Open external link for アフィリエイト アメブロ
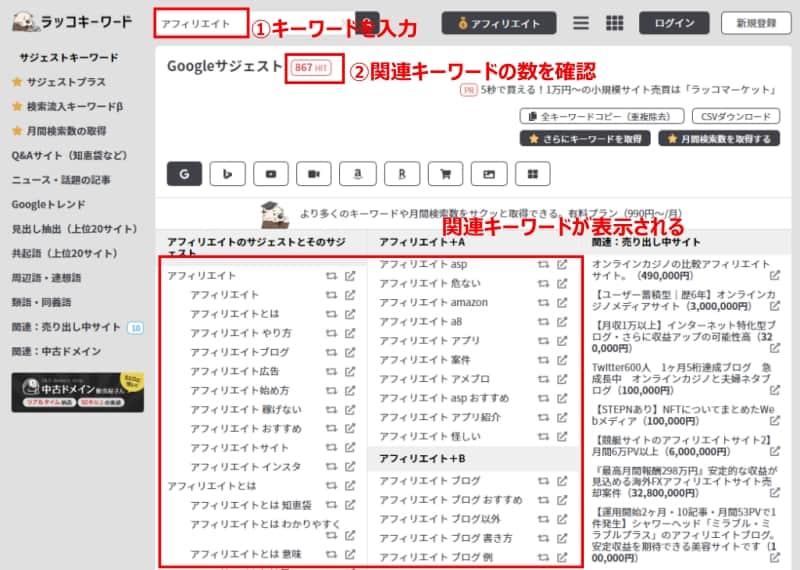The image size is (800, 570). pos(562,379)
